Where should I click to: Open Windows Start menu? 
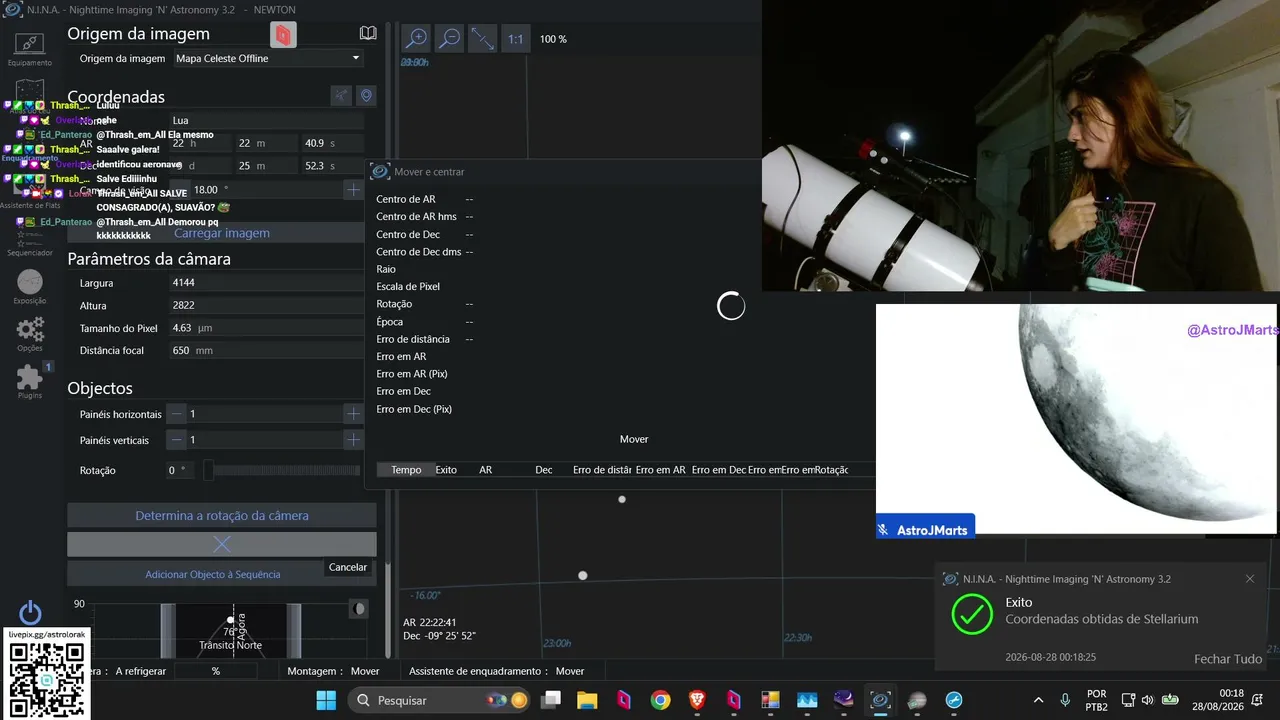(x=326, y=700)
